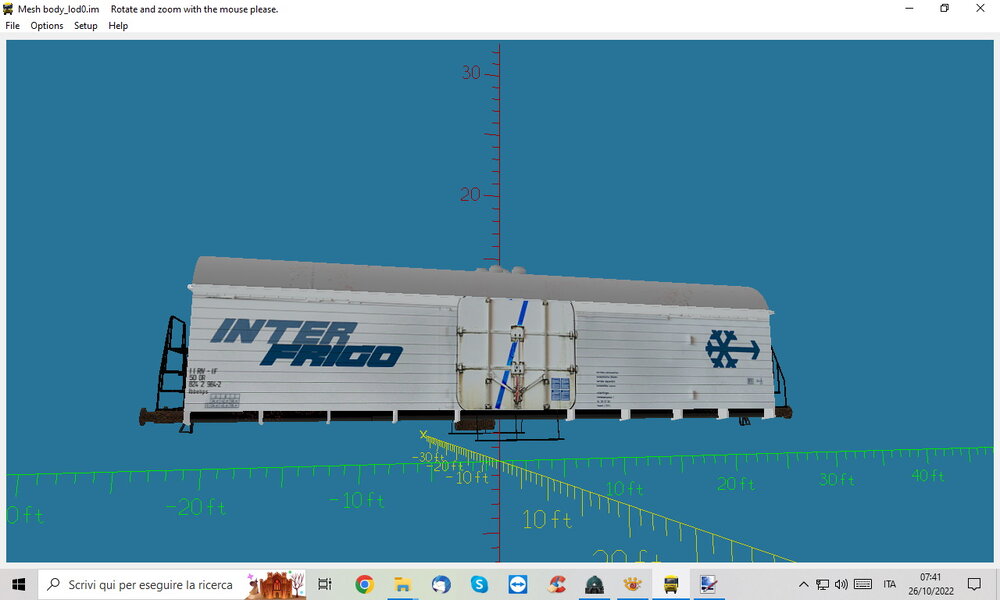
Task: Open the File menu
Action: pyautogui.click(x=13, y=26)
